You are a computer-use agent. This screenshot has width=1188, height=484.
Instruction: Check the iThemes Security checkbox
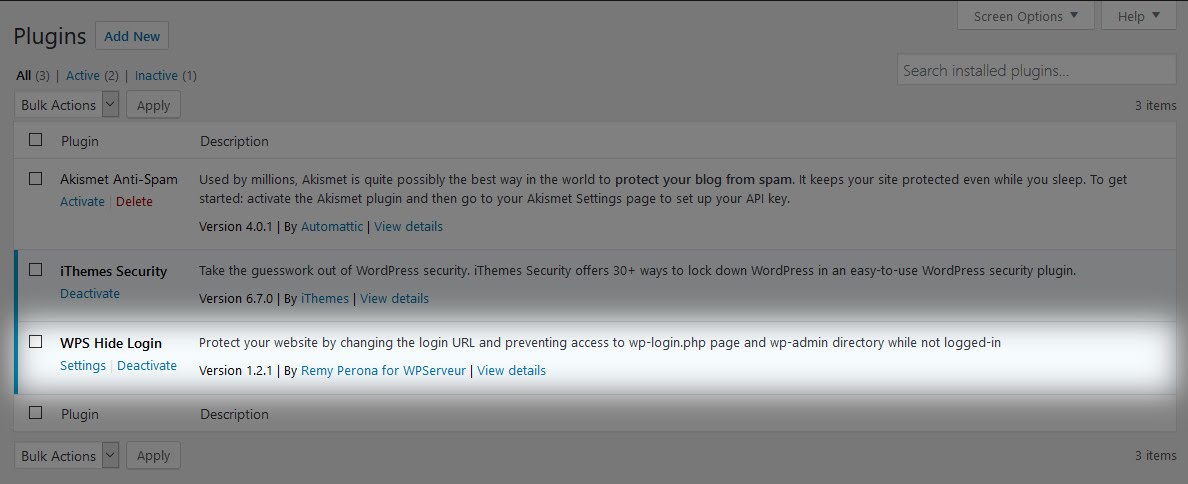click(36, 270)
